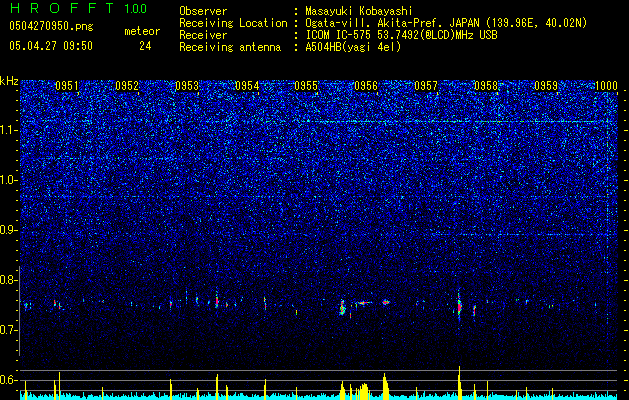This screenshot has height=400, width=629.
Task: Click the date stamp 05.04.27 09:50
Action: [x=51, y=46]
